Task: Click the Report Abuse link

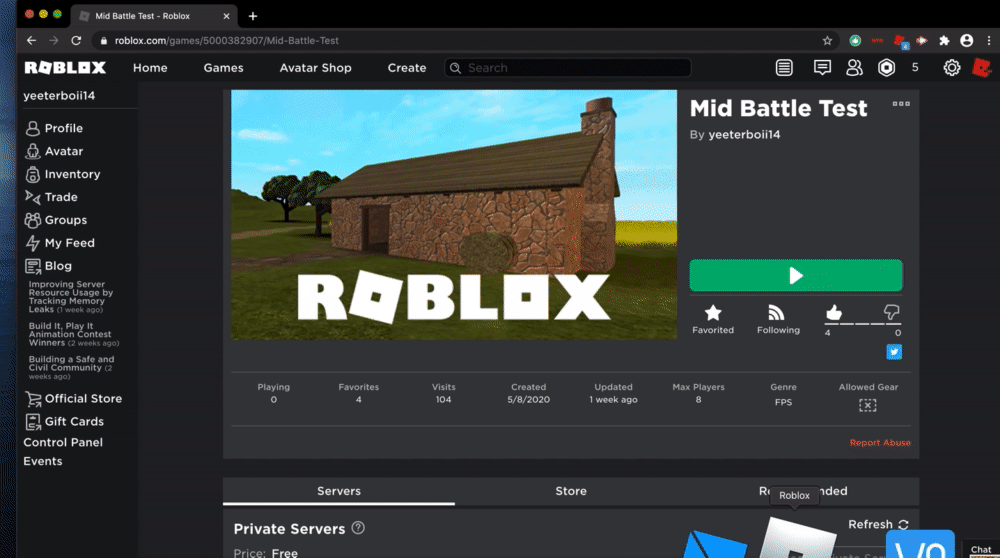Action: [879, 443]
